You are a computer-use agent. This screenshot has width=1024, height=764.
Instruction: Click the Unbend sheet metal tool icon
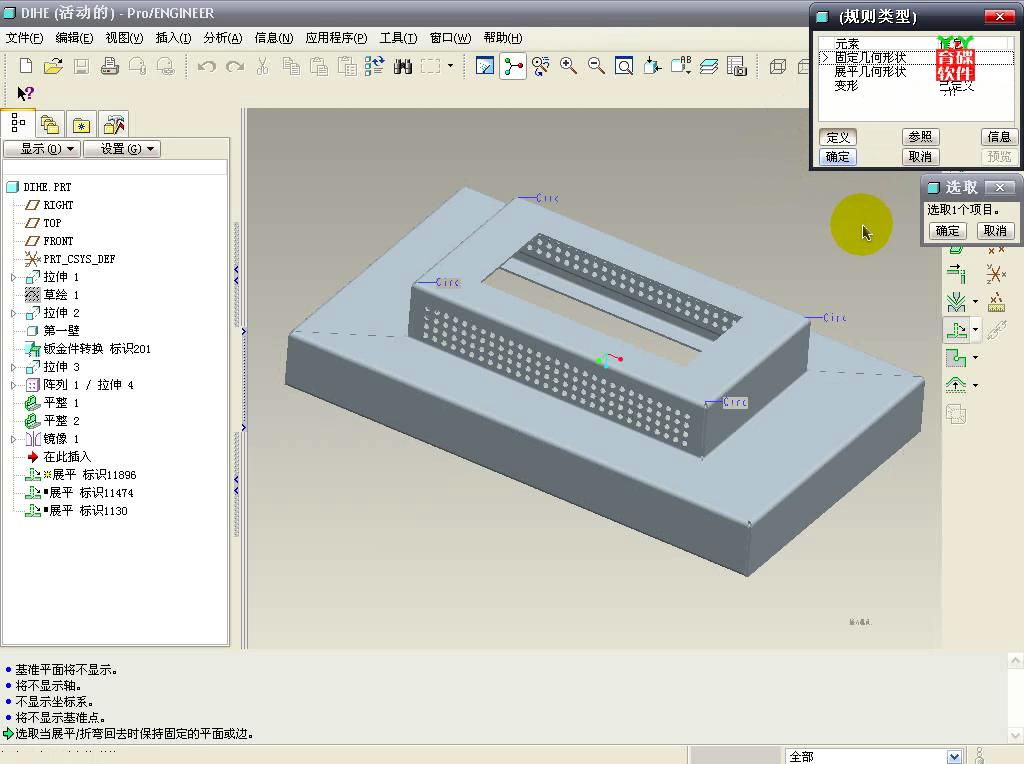956,330
